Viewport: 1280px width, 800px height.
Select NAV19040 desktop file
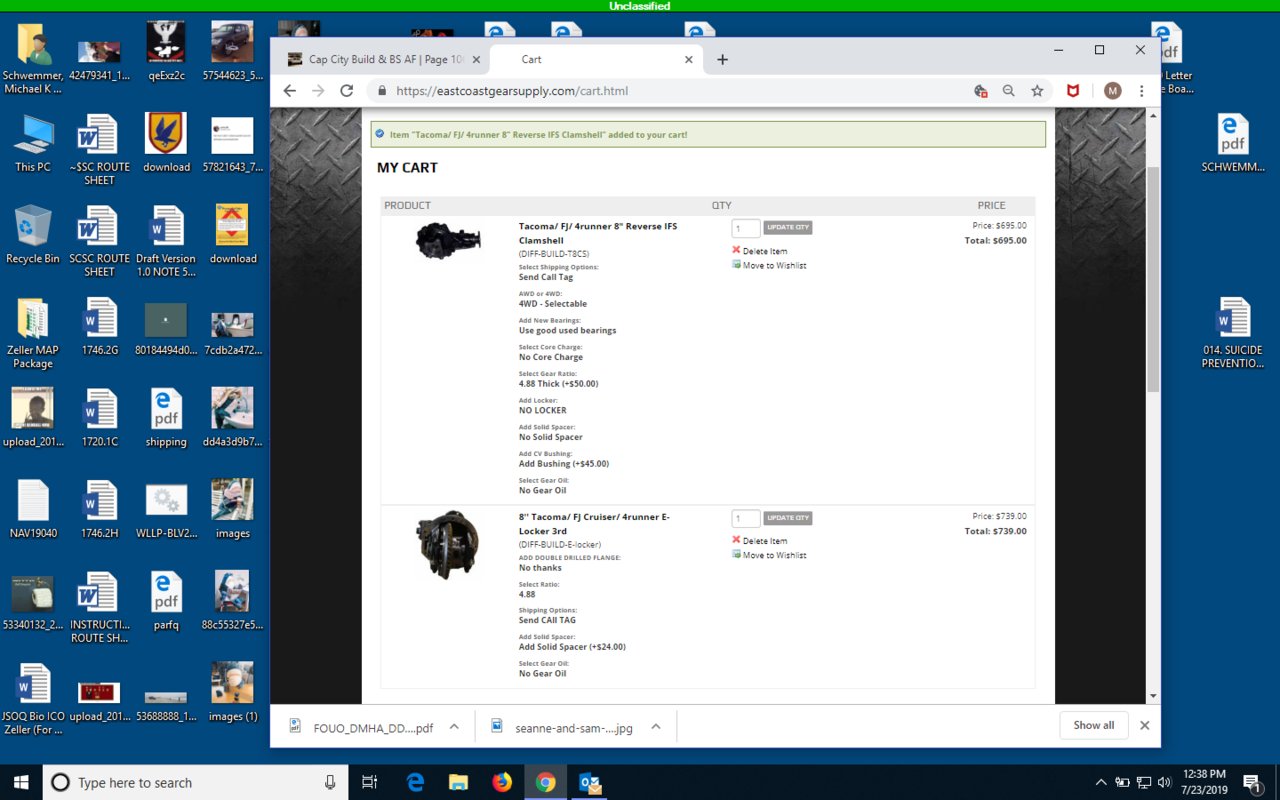33,509
